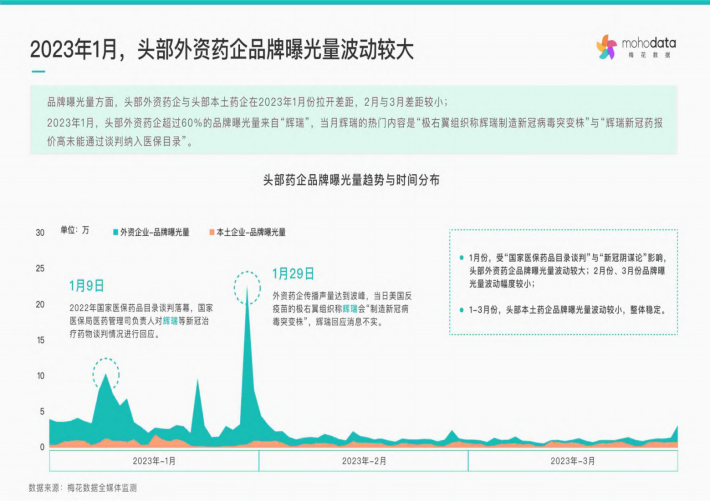Click the teal uptick at the end of March
Screen dimensions: 710x501
676,433
